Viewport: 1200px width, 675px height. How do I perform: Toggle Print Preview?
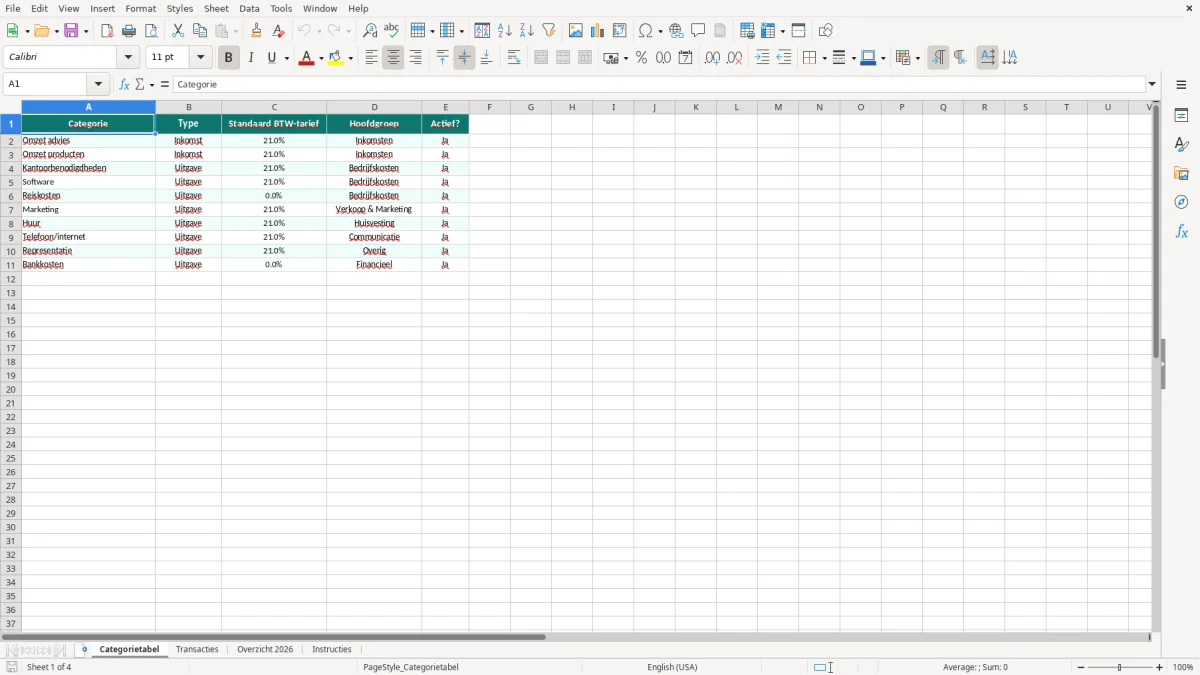click(x=151, y=31)
